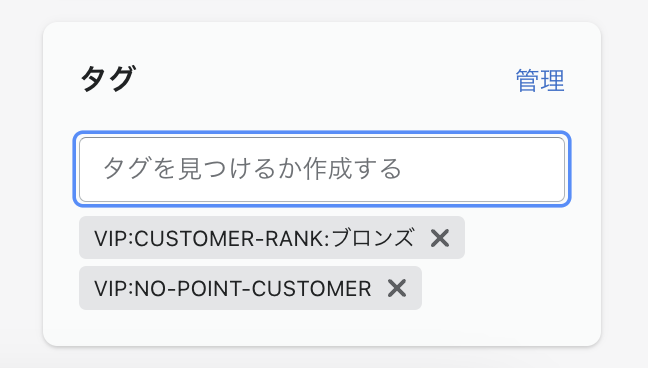
Task: Dismiss the second VIP tag chip
Action: [x=397, y=288]
